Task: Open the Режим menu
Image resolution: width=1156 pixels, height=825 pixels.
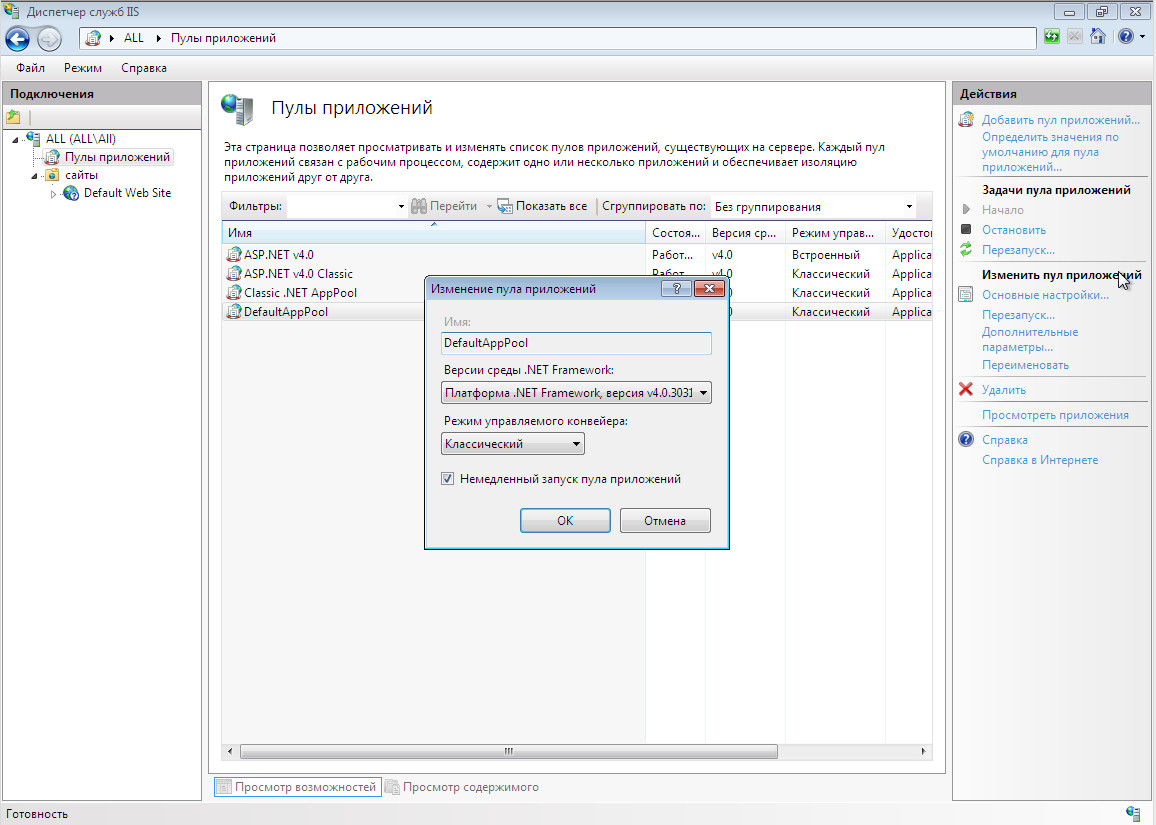Action: click(x=83, y=68)
